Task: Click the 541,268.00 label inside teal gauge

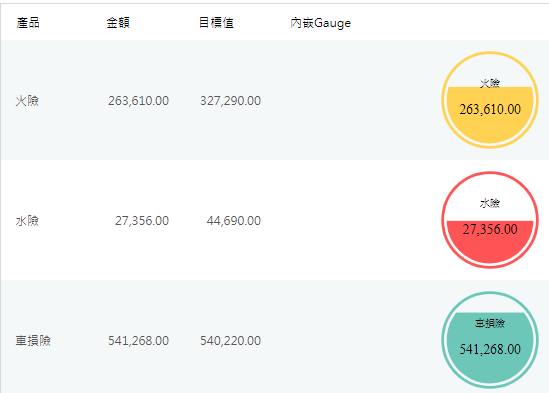Action: [490, 349]
